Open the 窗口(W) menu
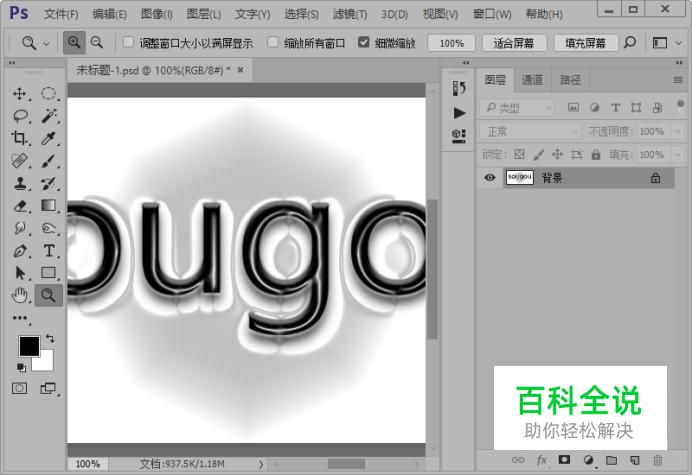The width and height of the screenshot is (692, 475). pos(492,14)
